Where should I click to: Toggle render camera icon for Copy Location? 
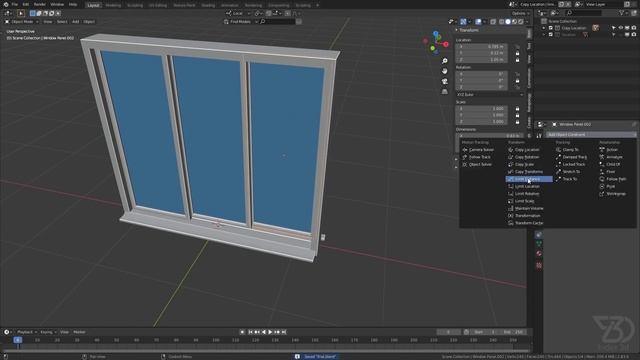633,28
